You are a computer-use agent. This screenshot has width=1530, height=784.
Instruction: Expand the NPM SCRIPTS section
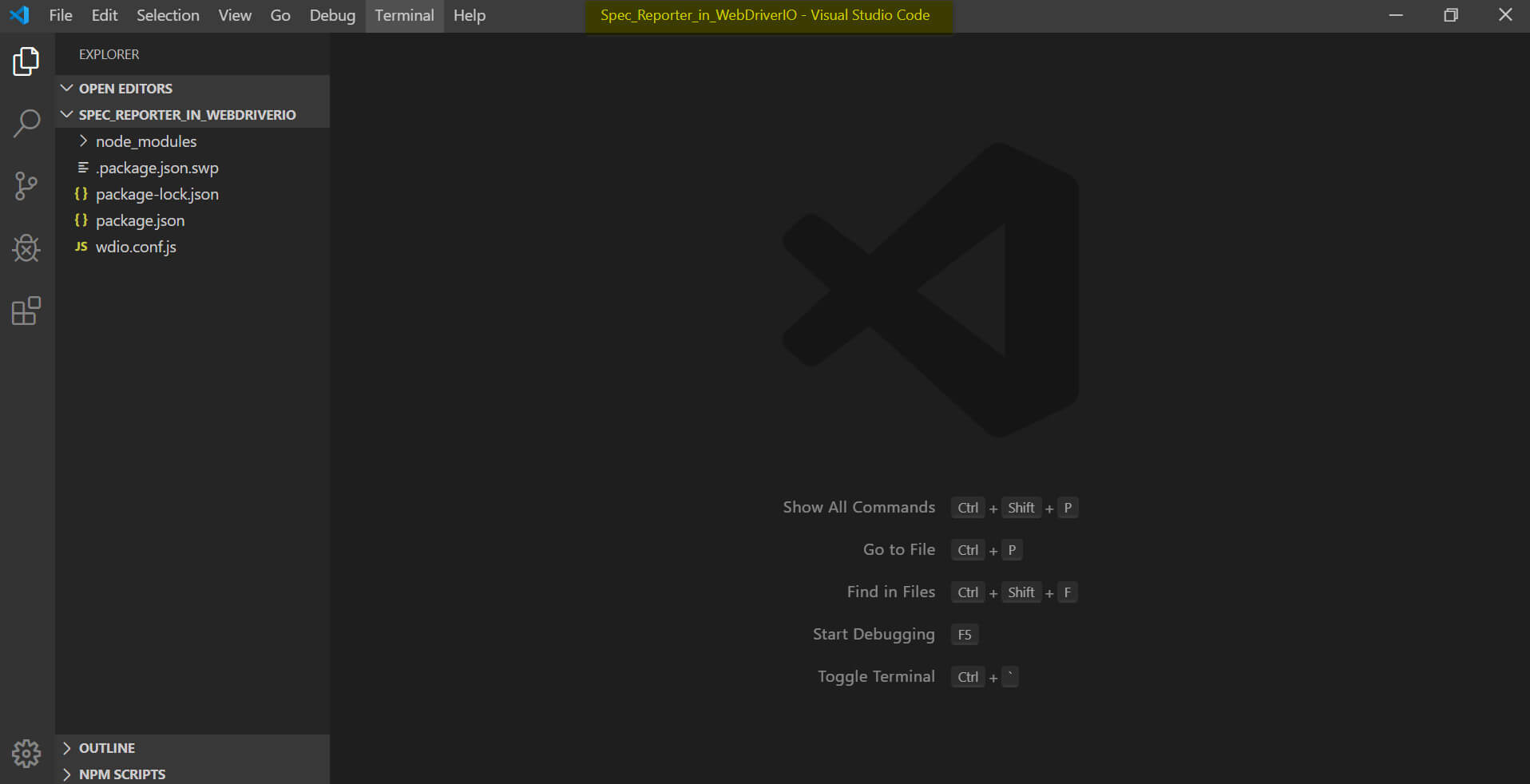click(192, 774)
